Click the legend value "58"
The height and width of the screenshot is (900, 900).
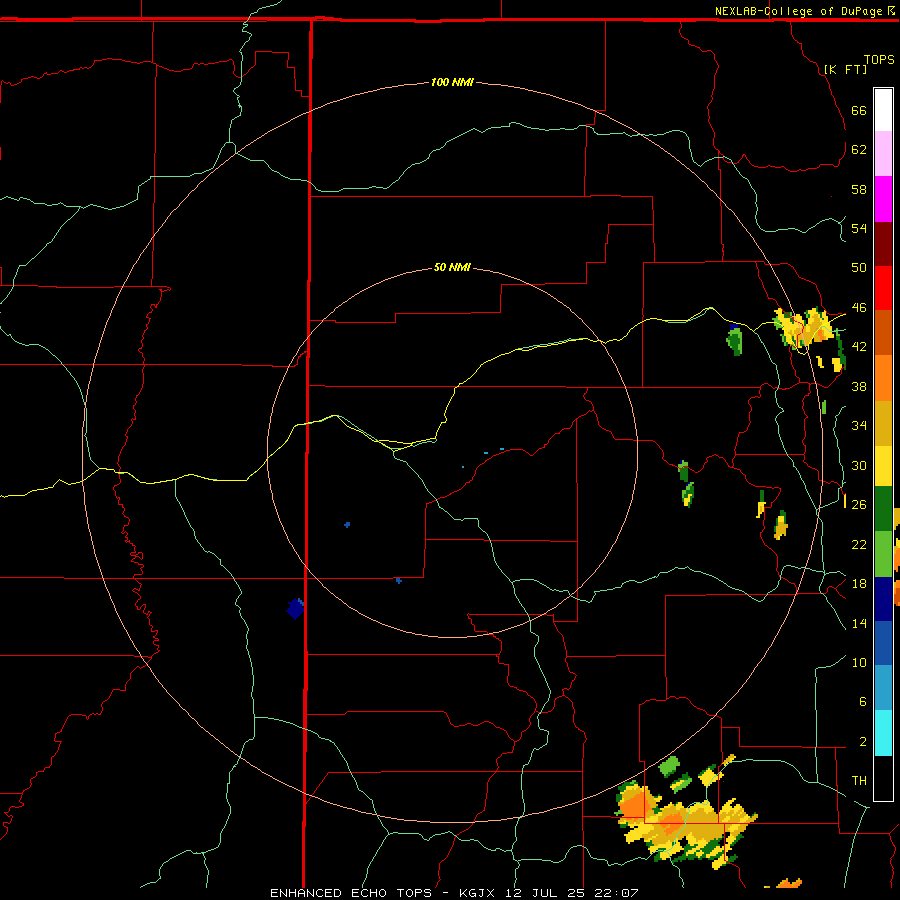tap(859, 189)
